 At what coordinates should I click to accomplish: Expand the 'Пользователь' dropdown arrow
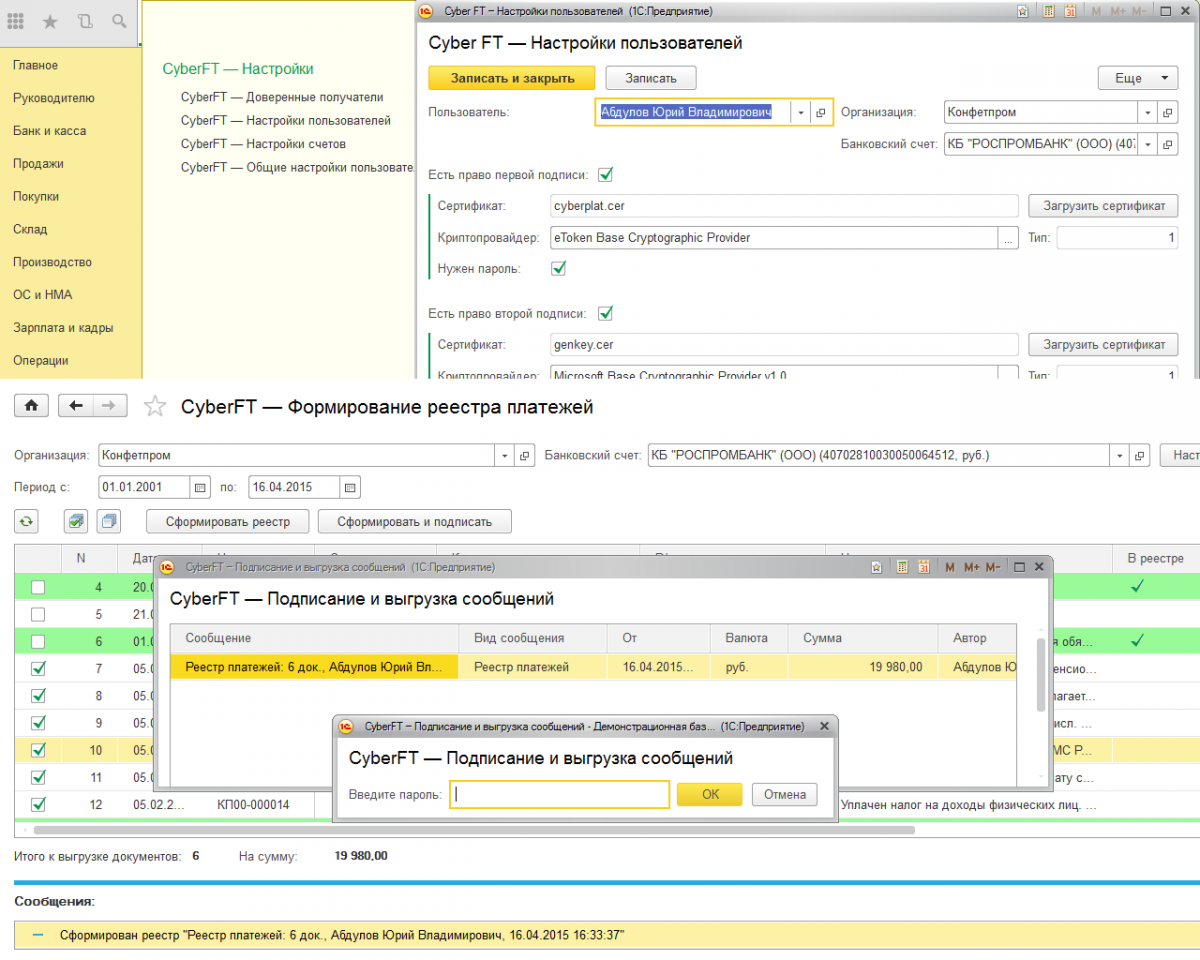(801, 113)
